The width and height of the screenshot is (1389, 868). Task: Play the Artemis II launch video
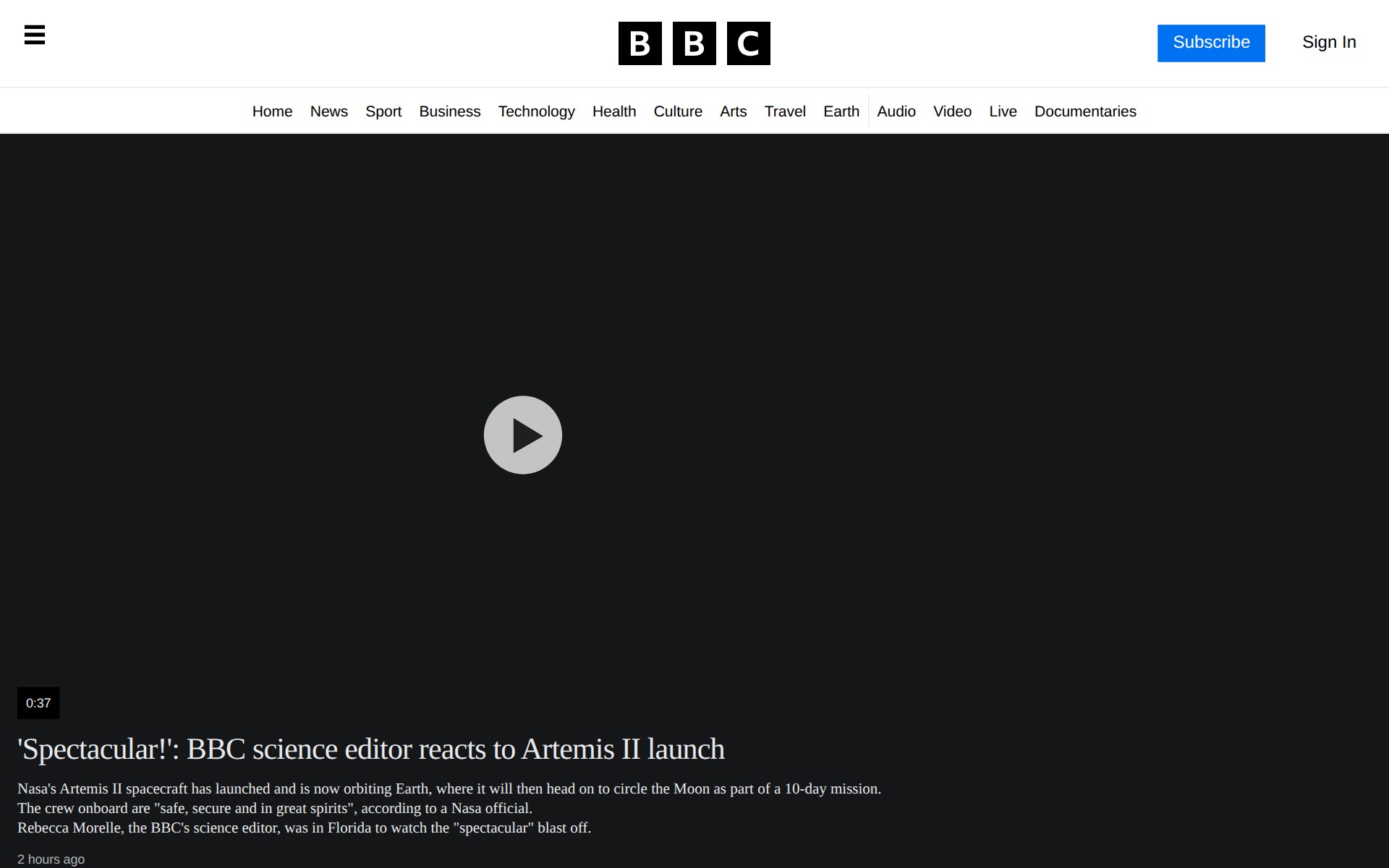click(522, 435)
